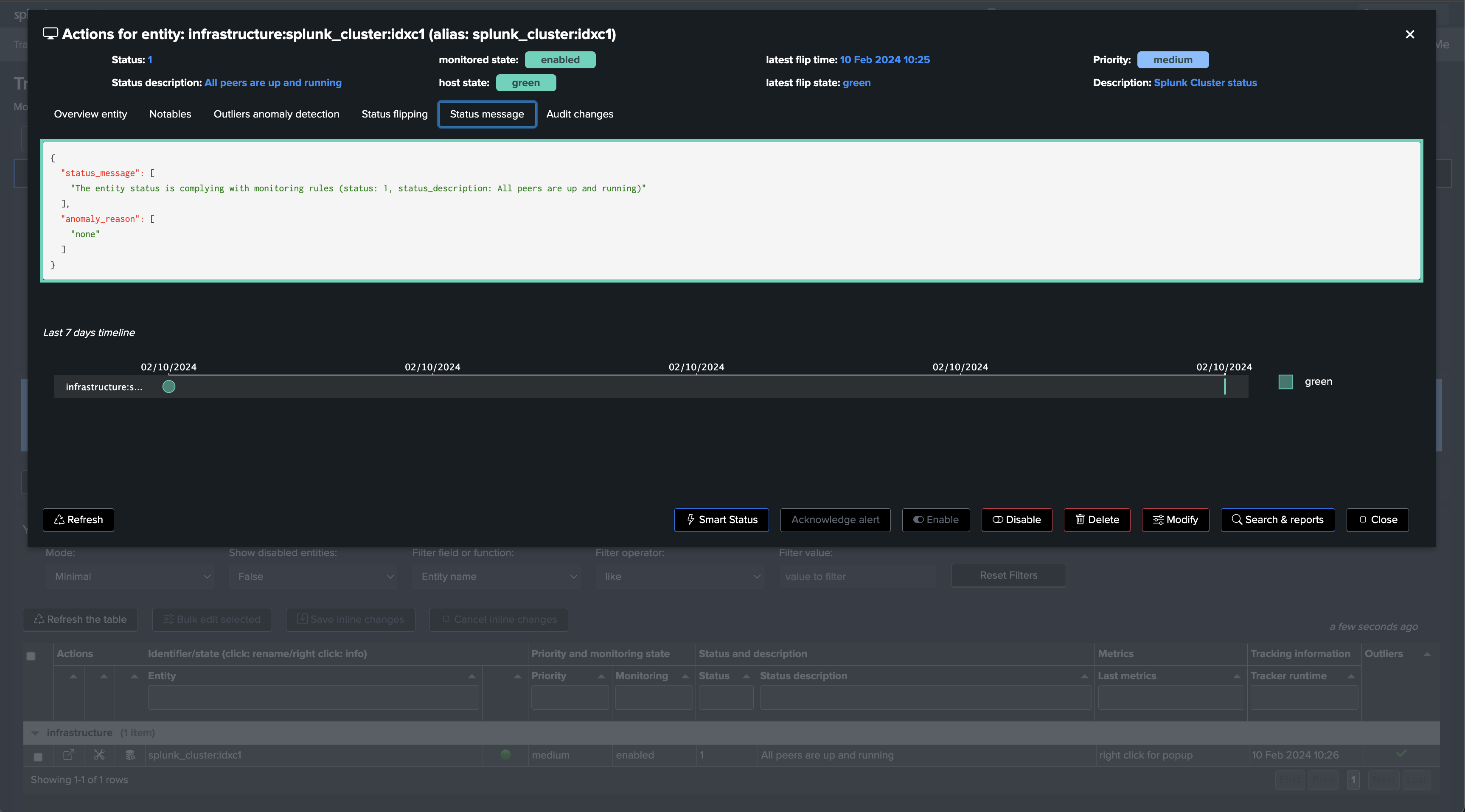Click Bulk edit selected button
Viewport: 1465px width, 812px height.
click(x=212, y=620)
